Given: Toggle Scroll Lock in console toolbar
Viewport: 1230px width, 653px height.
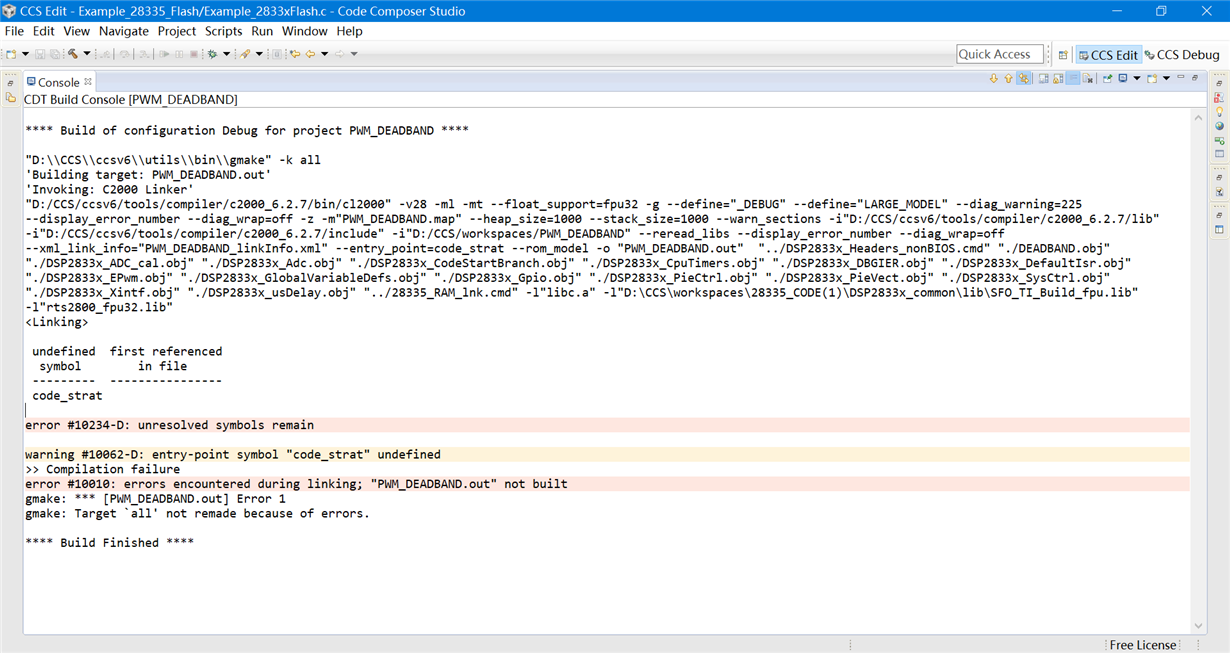Looking at the screenshot, I should [x=1058, y=79].
